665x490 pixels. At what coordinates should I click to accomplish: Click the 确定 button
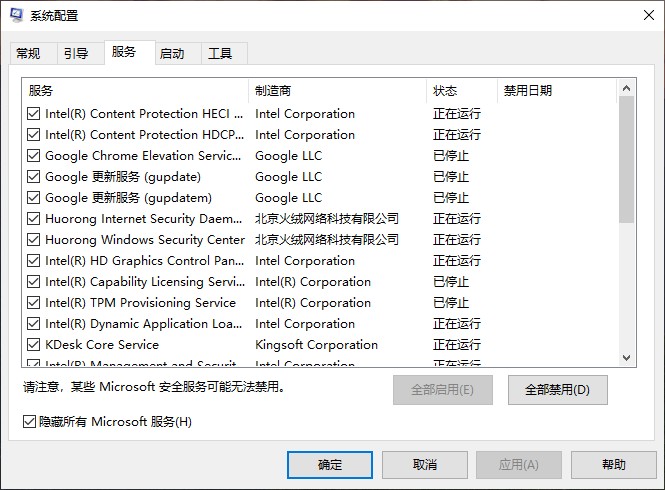[x=330, y=465]
